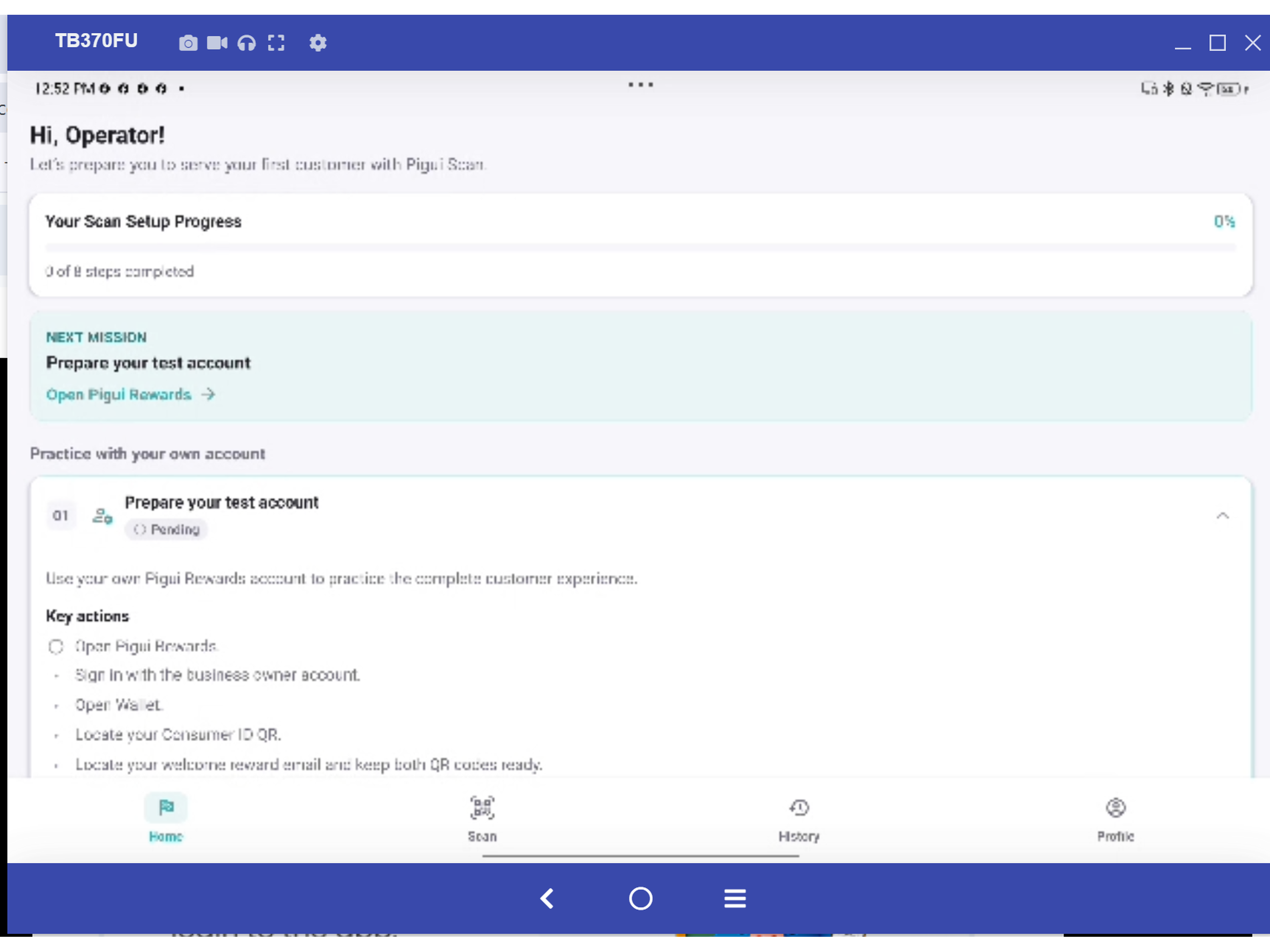Image resolution: width=1270 pixels, height=952 pixels.
Task: Click the test account person icon
Action: pyautogui.click(x=102, y=516)
